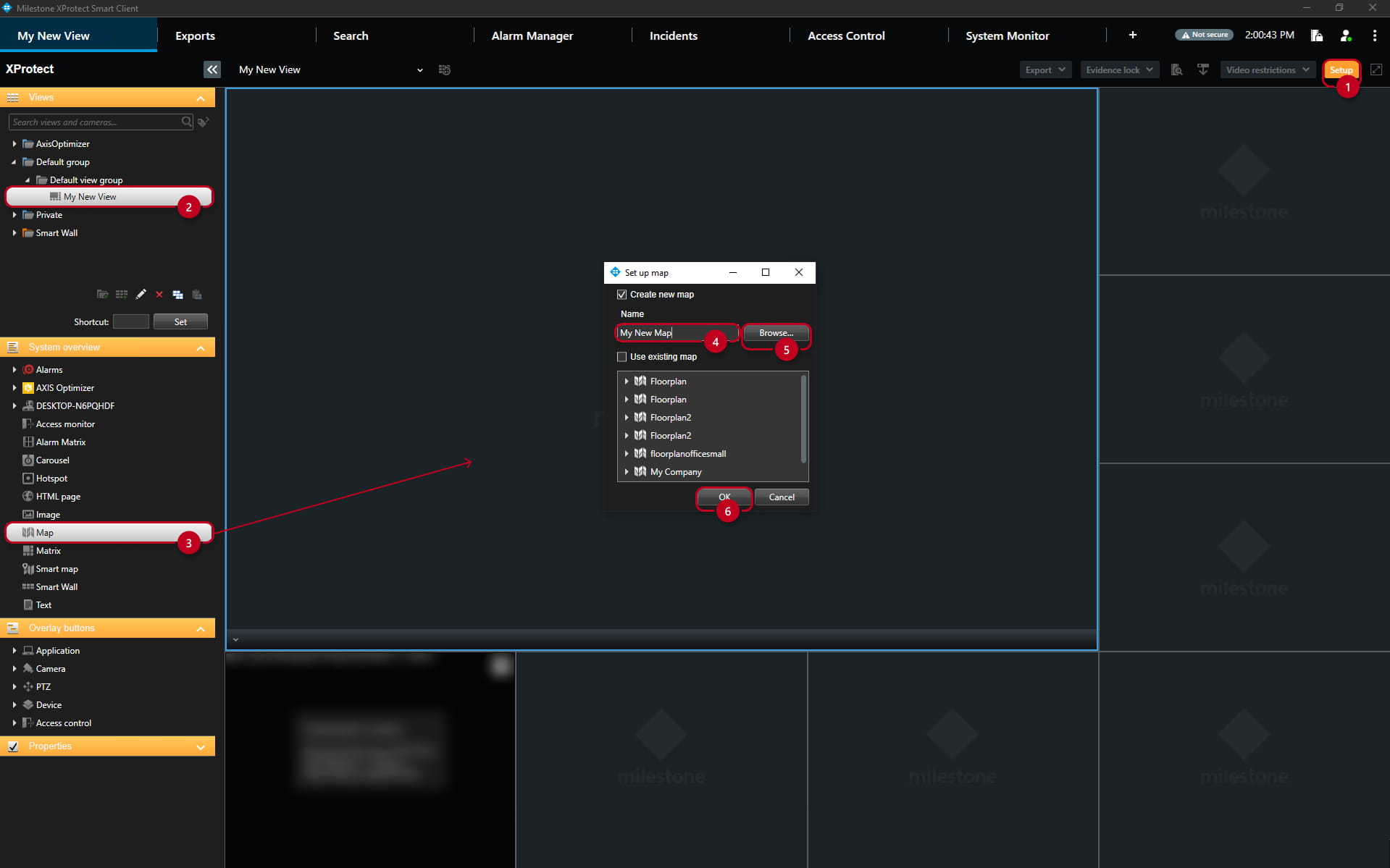This screenshot has width=1390, height=868.
Task: Select the Map item icon in System overview
Action: point(28,533)
